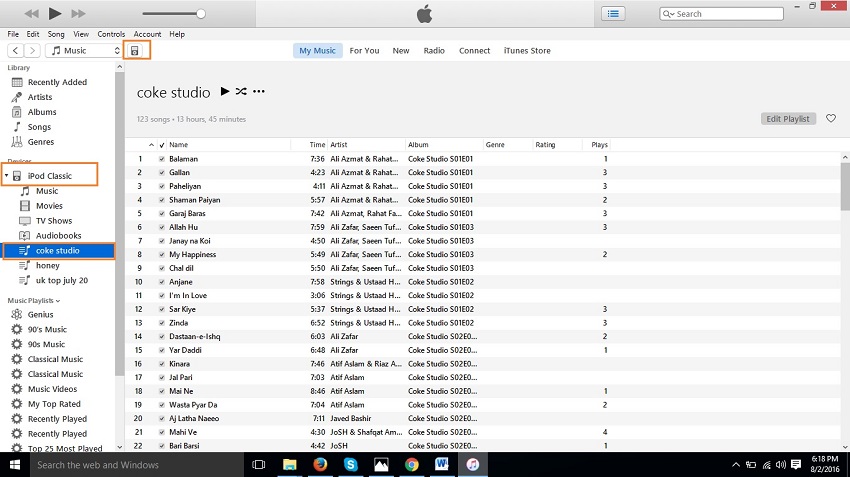Image resolution: width=850 pixels, height=477 pixels.
Task: Toggle checkbox for Zinda track
Action: tap(162, 323)
